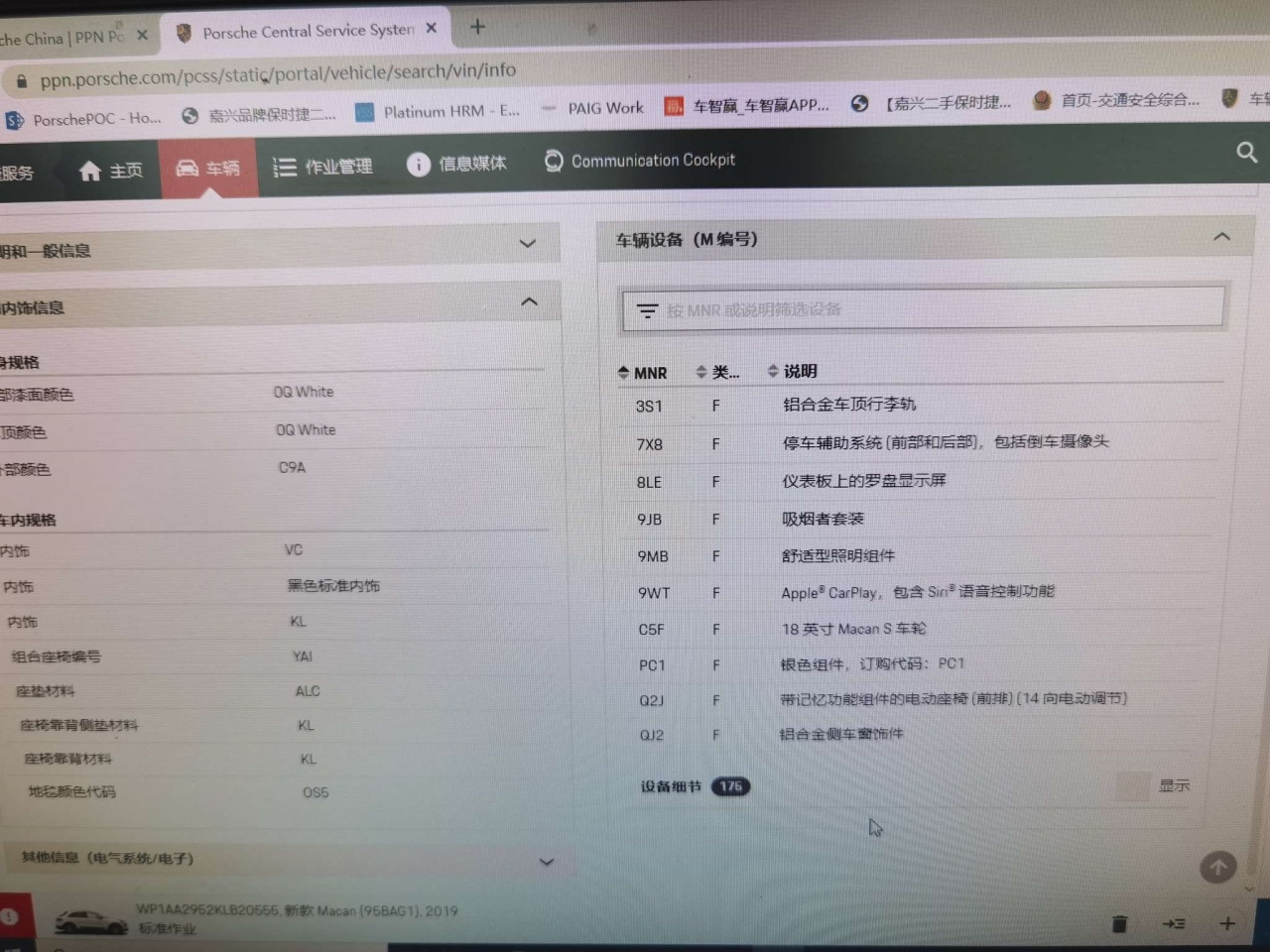This screenshot has width=1270, height=952.
Task: Open the 作业管理 menu
Action: [323, 166]
